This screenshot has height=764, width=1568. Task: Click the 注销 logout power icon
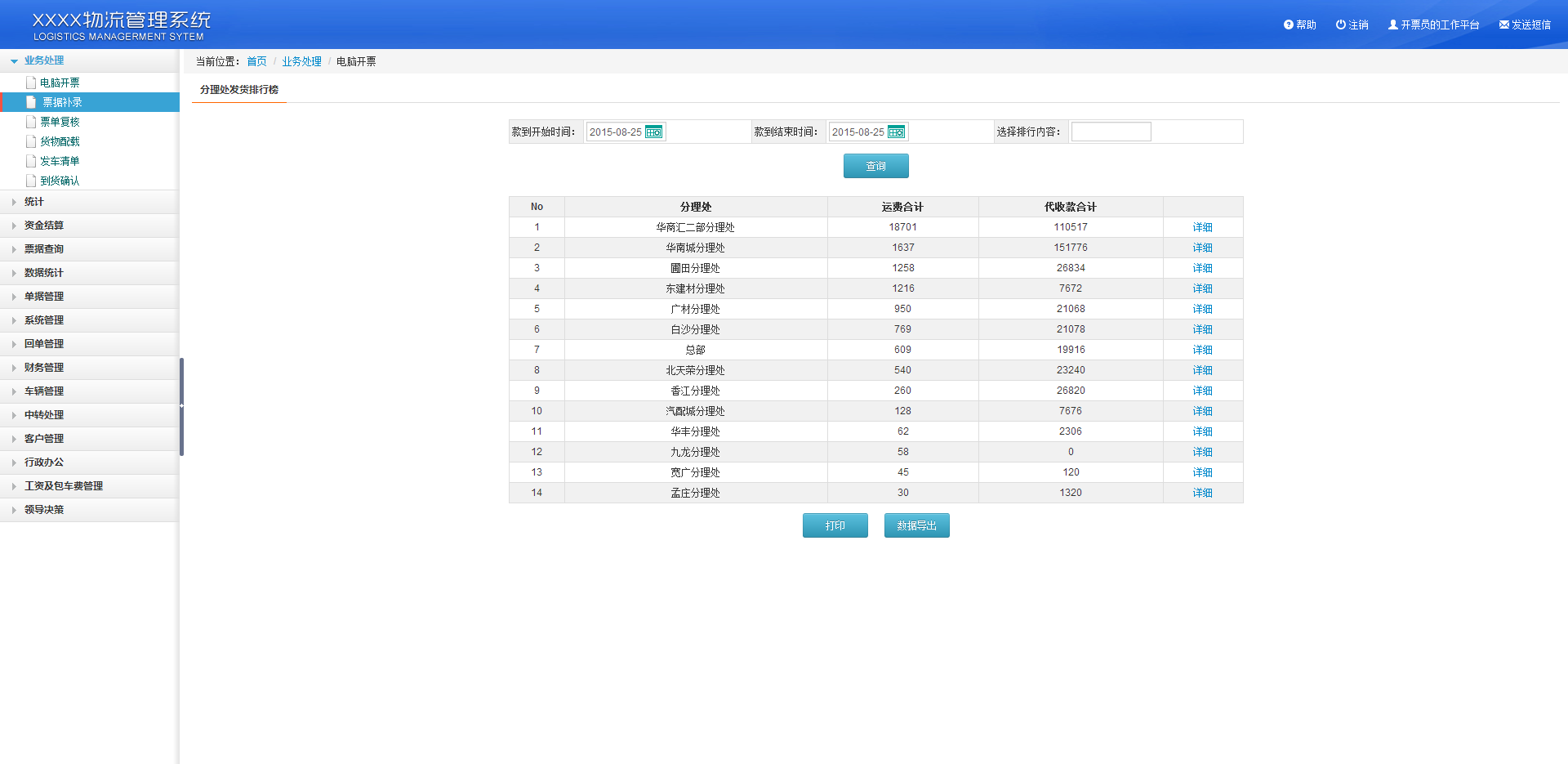[x=1340, y=25]
